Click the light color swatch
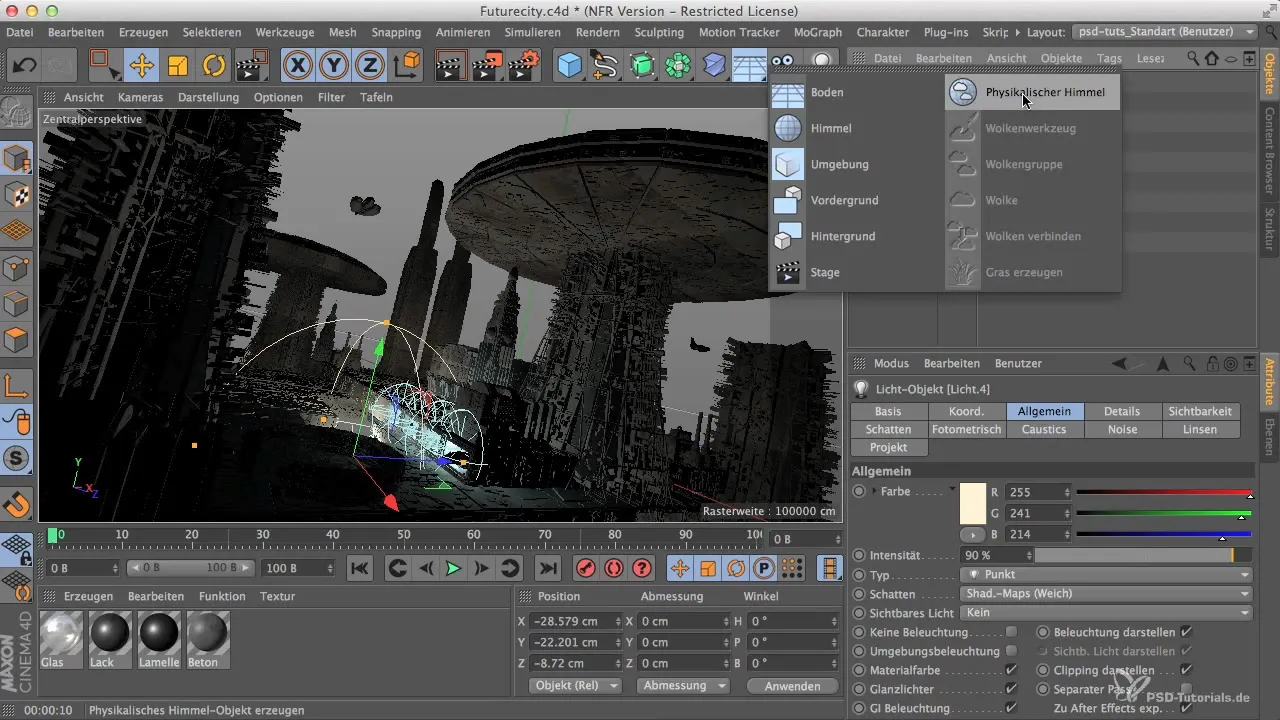1280x720 pixels. tap(973, 503)
